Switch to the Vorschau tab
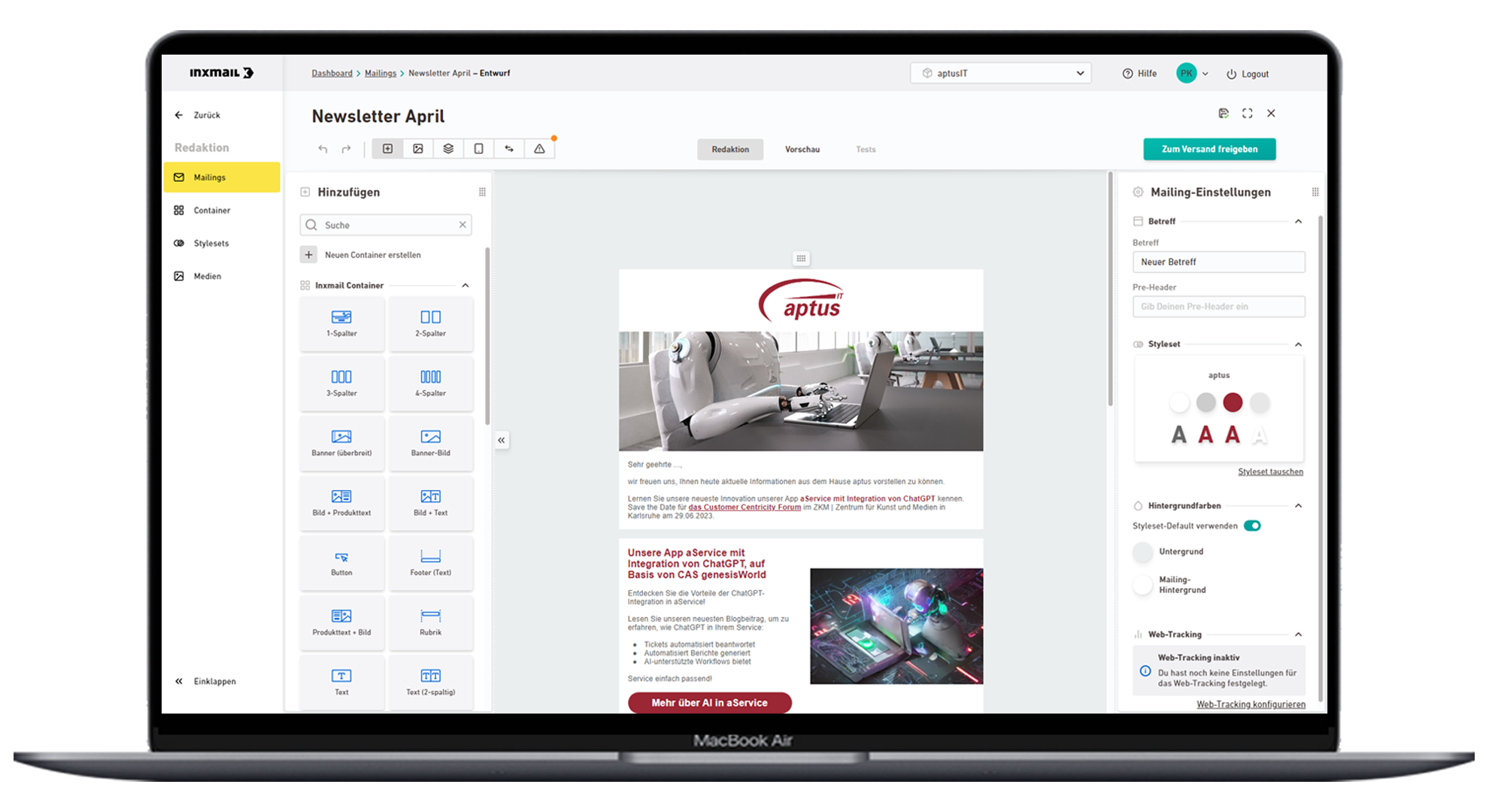This screenshot has width=1489, height=812. click(x=802, y=149)
